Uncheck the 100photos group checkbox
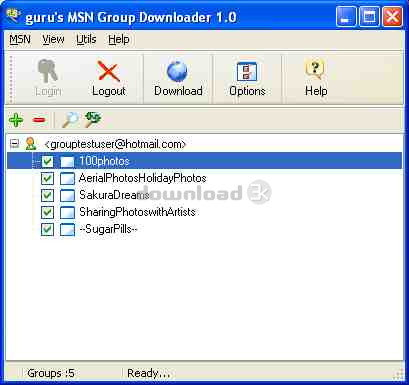Image resolution: width=409 pixels, height=385 pixels. [47, 161]
